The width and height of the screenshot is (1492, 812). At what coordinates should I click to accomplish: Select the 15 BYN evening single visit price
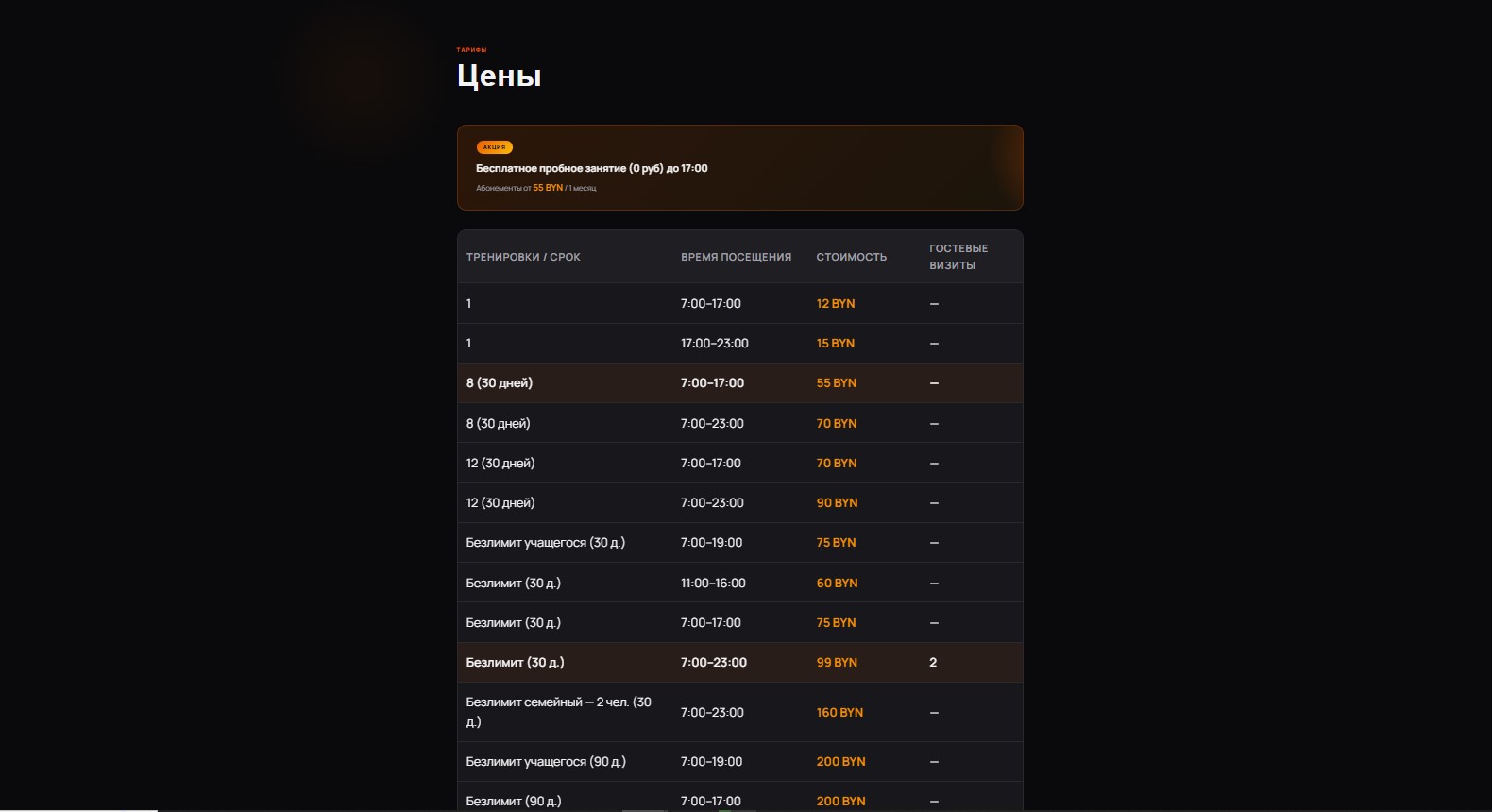pos(835,344)
